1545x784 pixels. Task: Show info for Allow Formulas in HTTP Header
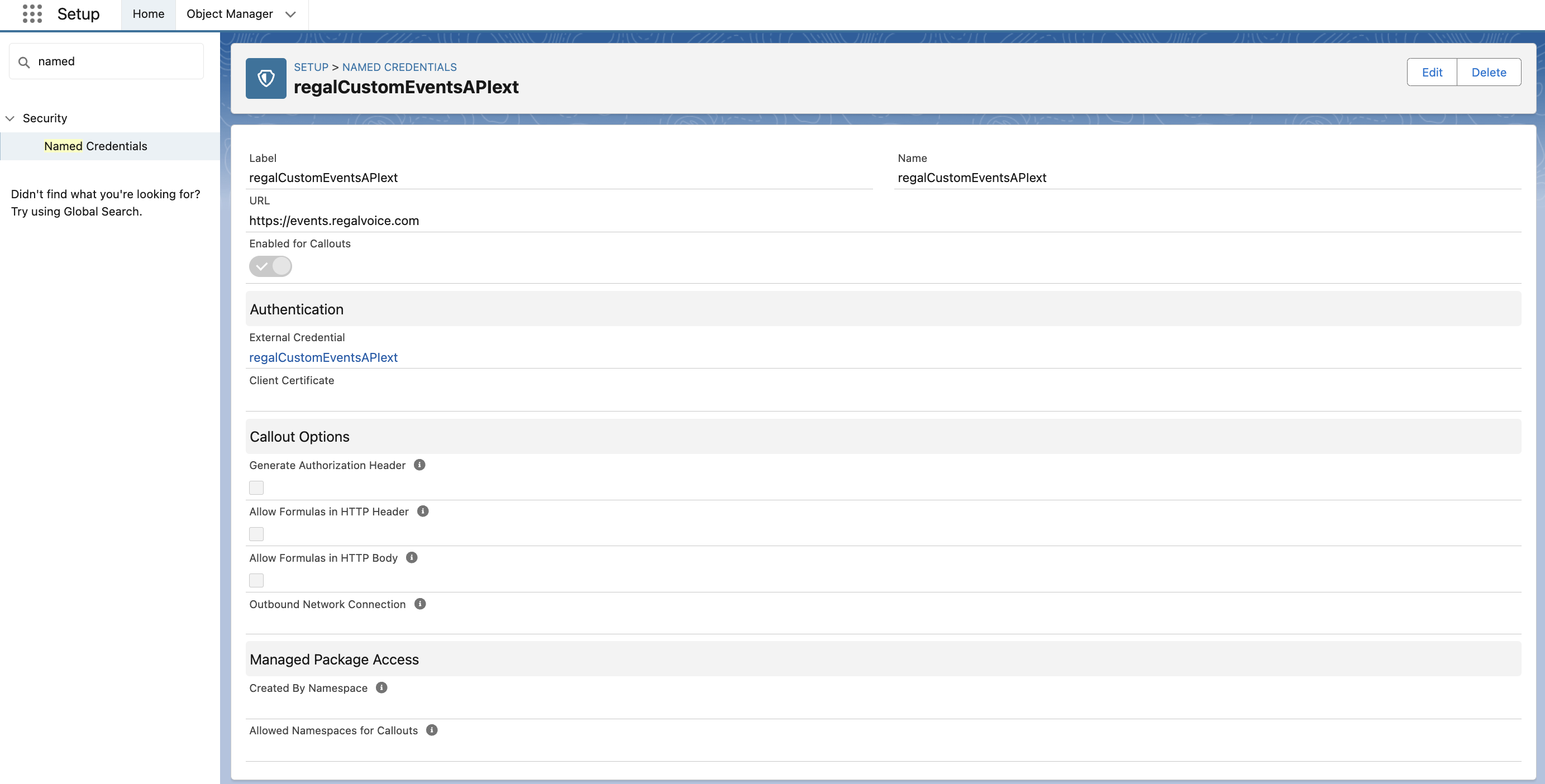pos(423,511)
